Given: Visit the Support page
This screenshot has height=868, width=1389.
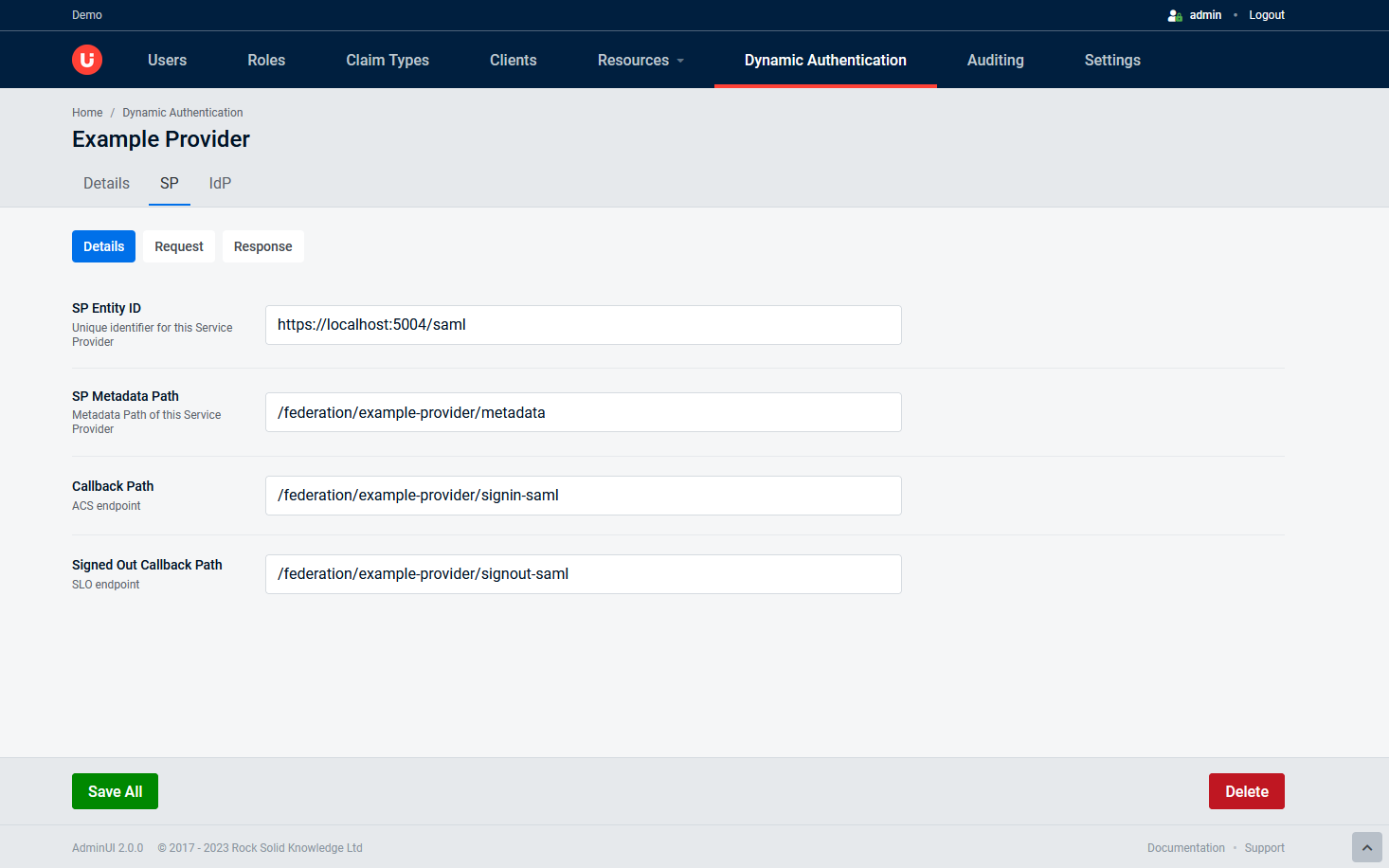Looking at the screenshot, I should 1264,847.
